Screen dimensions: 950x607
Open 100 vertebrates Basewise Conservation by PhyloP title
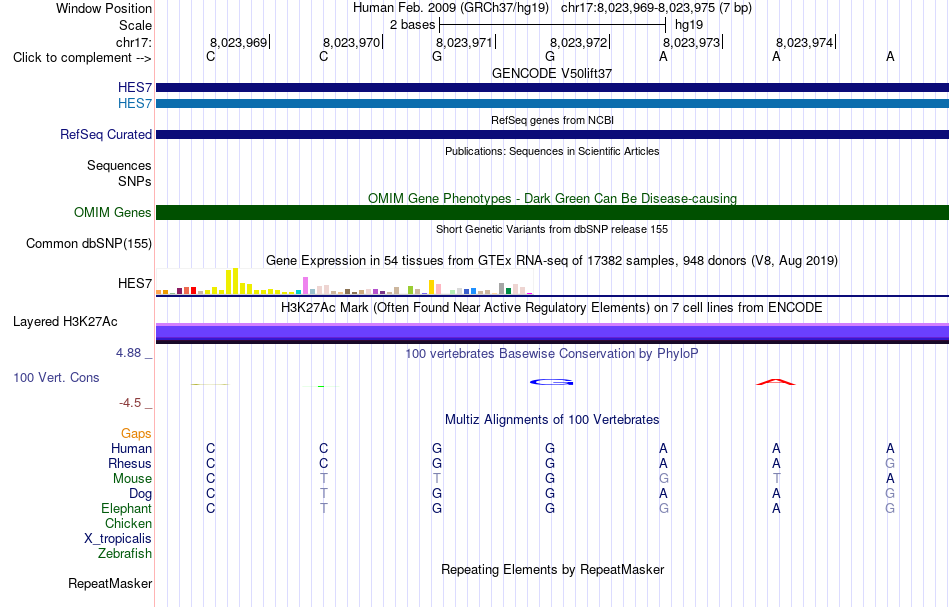(x=552, y=353)
